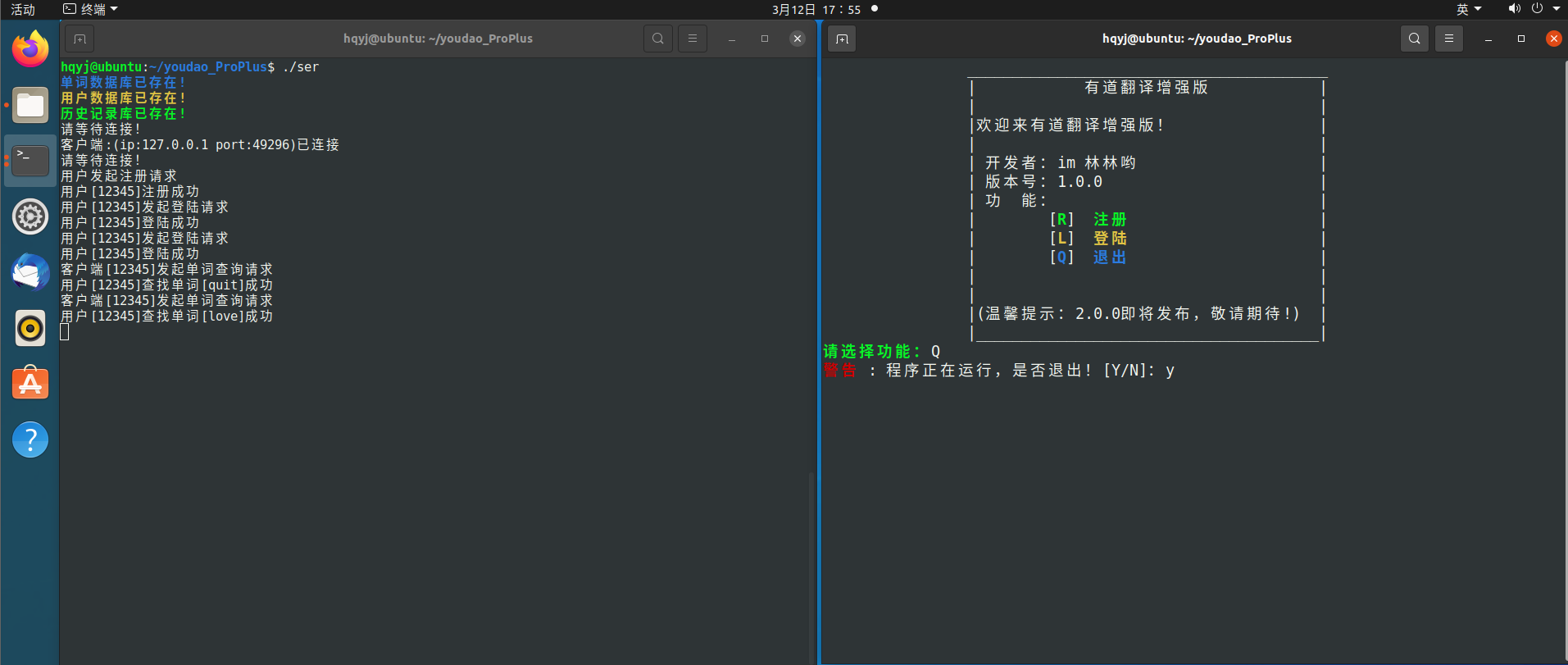The height and width of the screenshot is (665, 1568).
Task: Click text 用户数据库已存在！
Action: coord(124,98)
